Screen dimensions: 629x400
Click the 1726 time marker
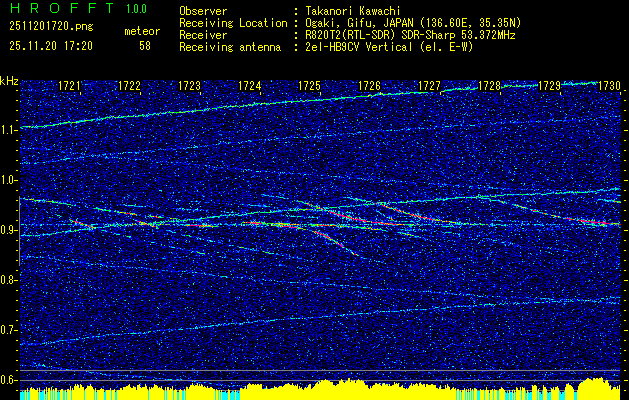369,86
